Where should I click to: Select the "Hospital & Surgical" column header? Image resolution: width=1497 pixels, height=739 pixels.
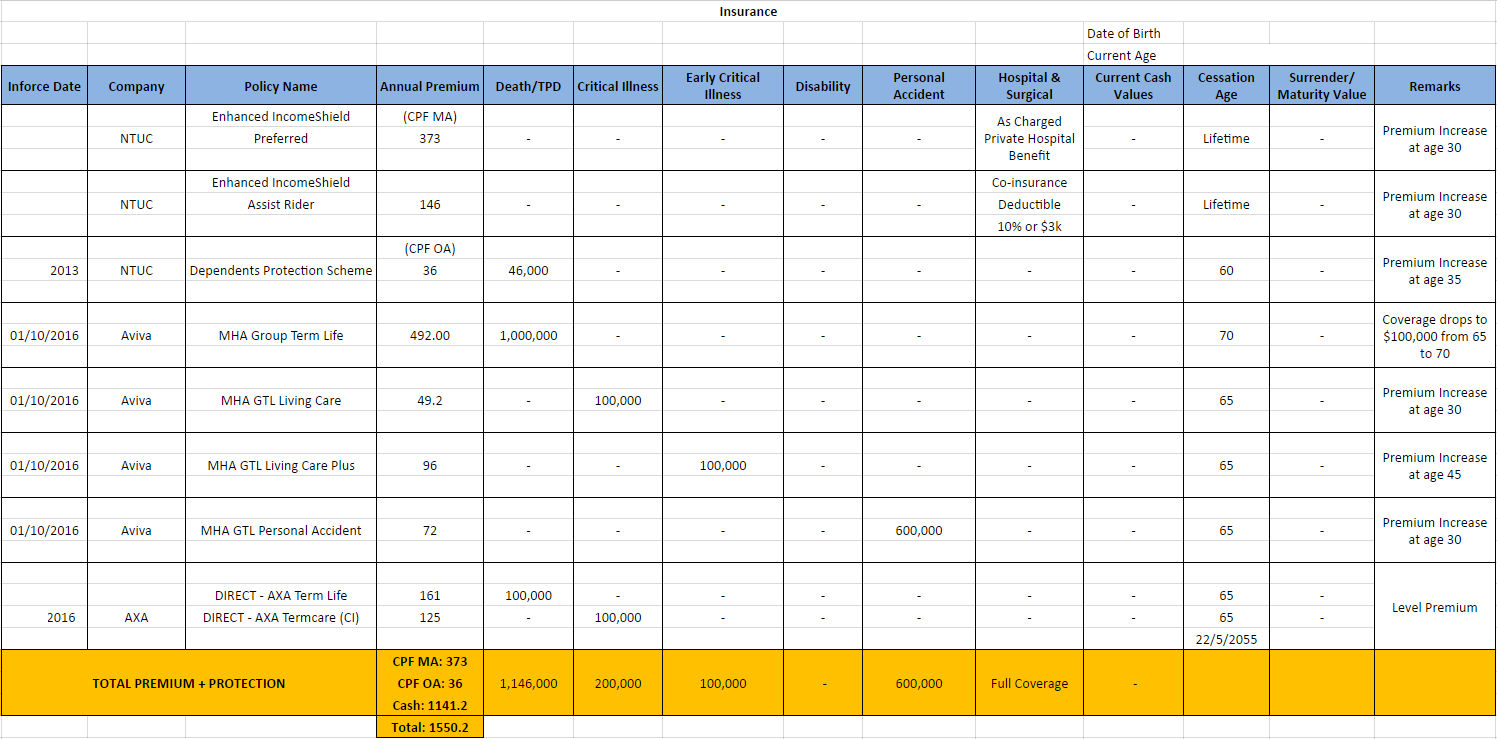(x=1029, y=86)
